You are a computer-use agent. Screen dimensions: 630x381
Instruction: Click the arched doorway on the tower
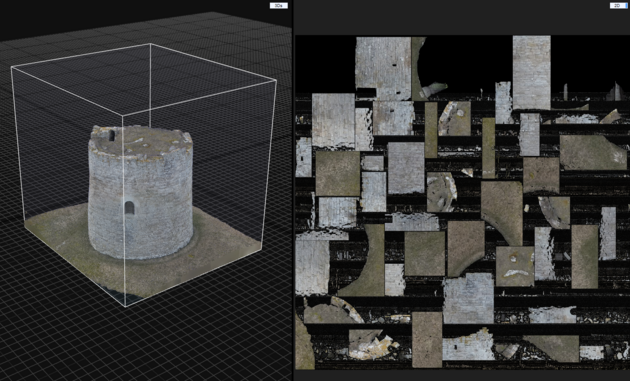pos(129,207)
